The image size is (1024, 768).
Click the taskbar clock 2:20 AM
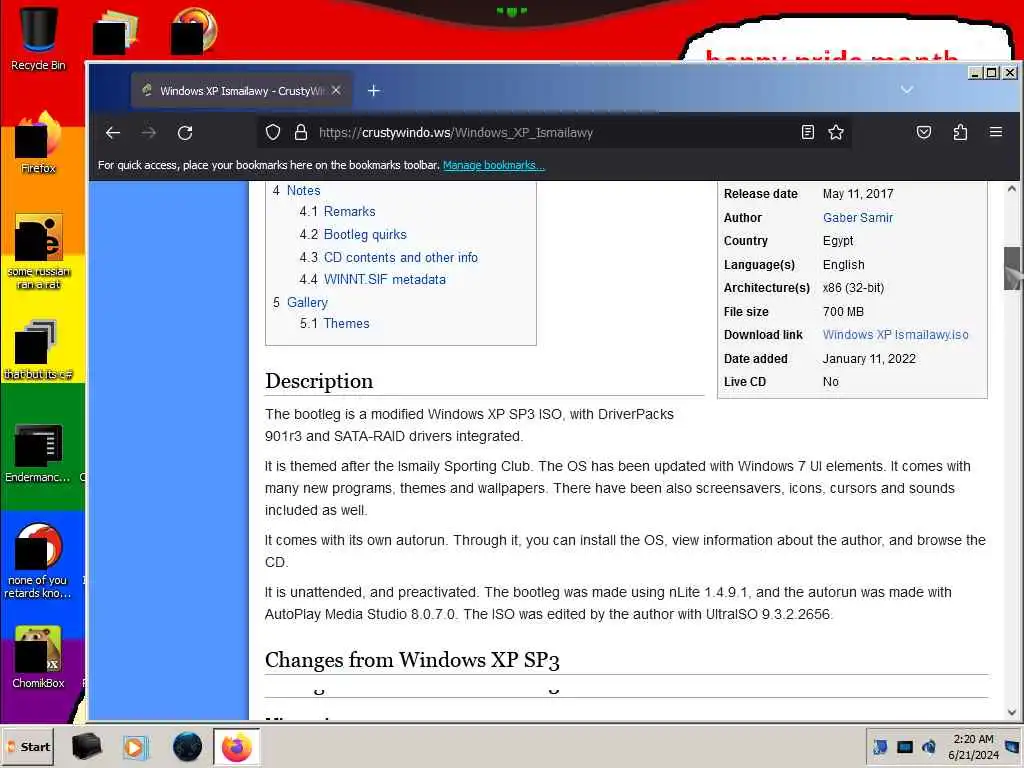coord(973,739)
